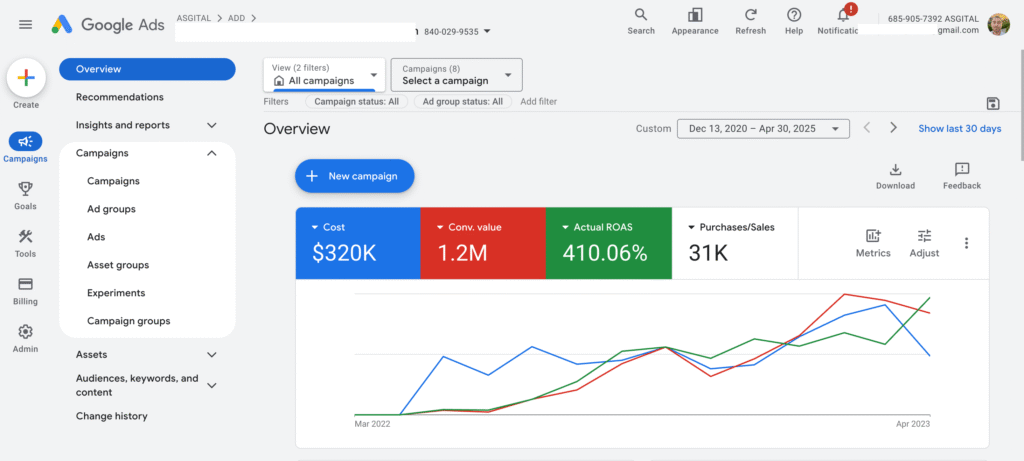Collapse the Campaigns section in sidebar
The width and height of the screenshot is (1024, 461).
coord(211,154)
